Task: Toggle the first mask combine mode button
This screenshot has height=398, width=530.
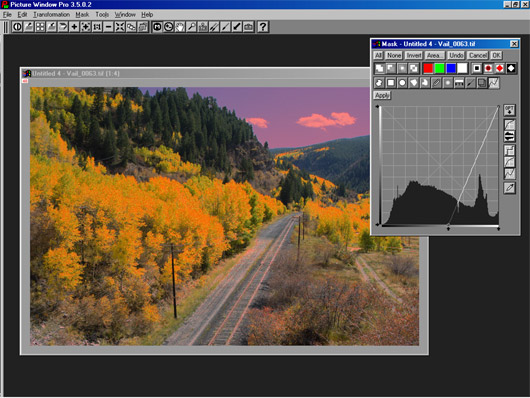Action: click(379, 68)
